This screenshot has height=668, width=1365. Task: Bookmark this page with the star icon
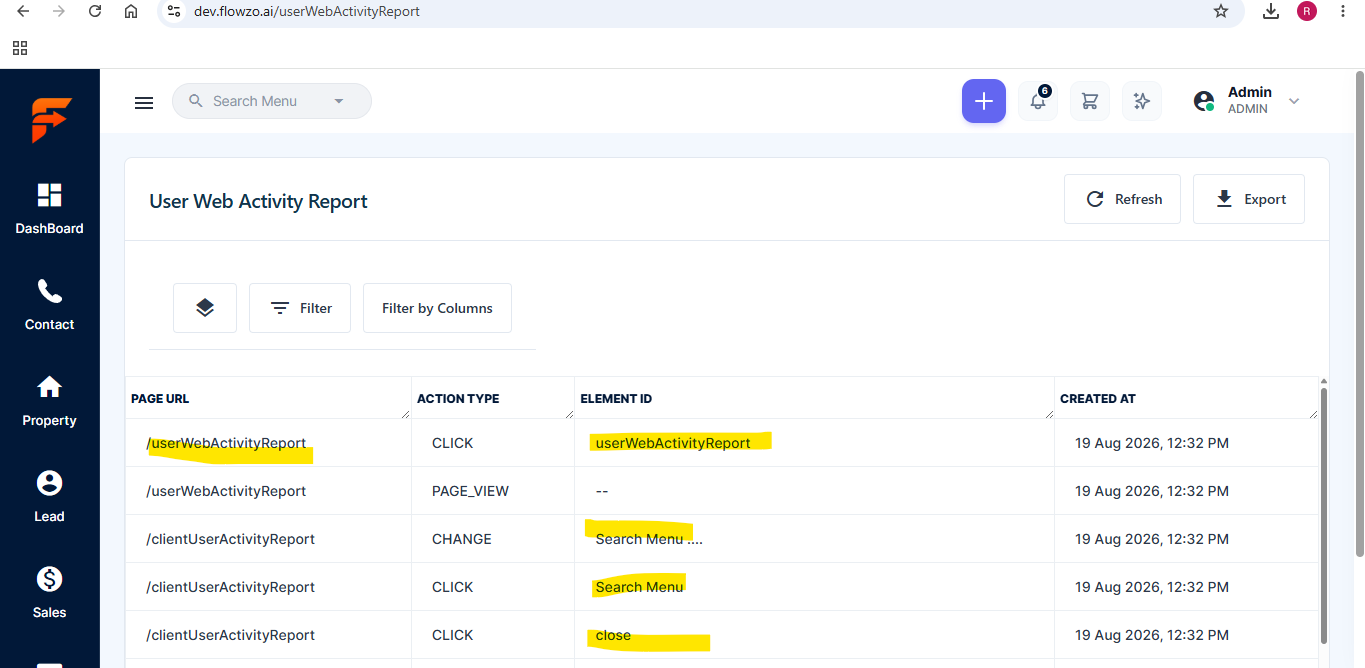(1220, 11)
